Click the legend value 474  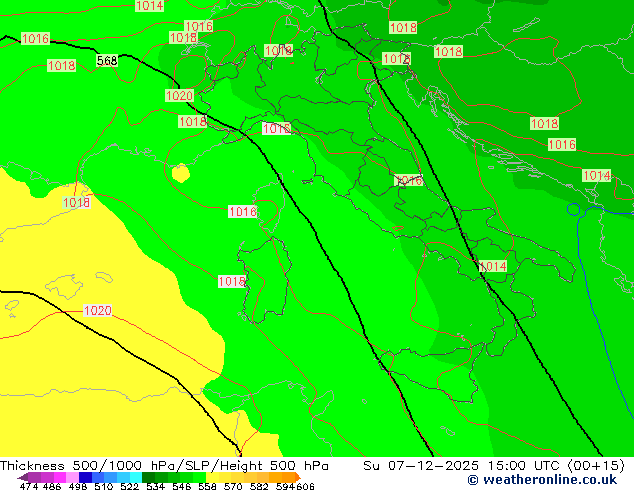[x=29, y=486]
